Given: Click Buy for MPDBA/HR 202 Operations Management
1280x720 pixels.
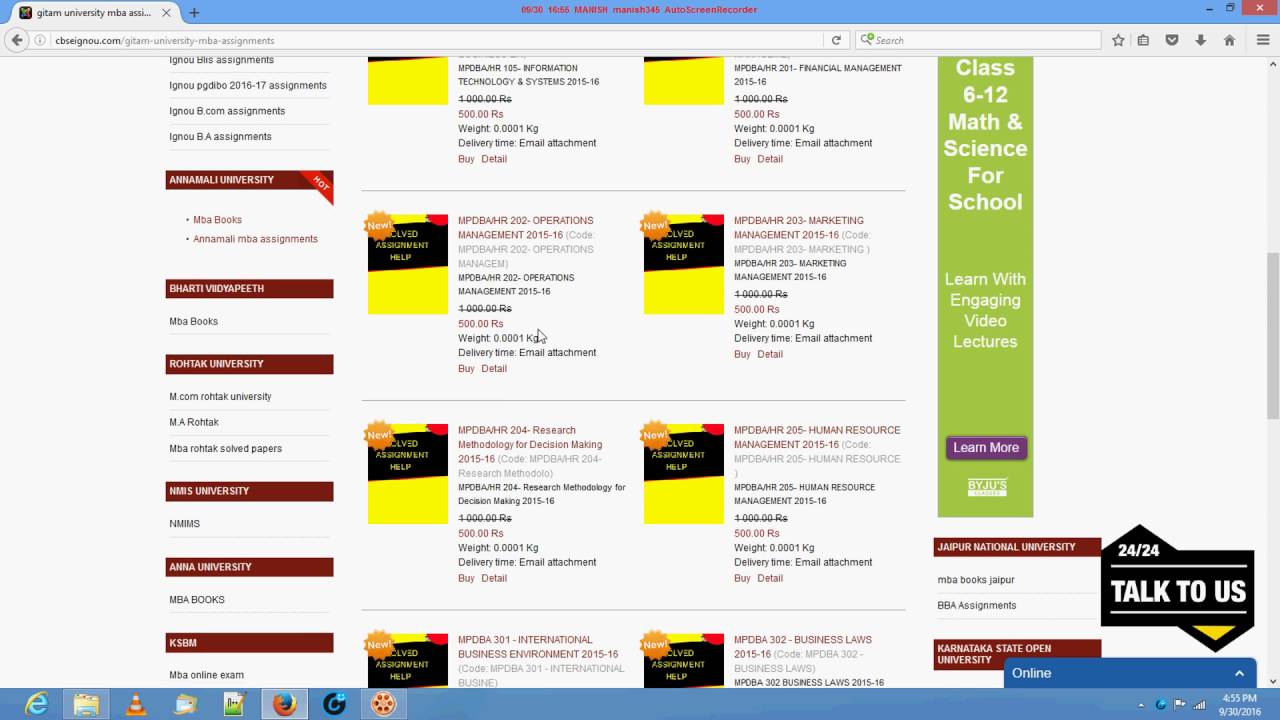Looking at the screenshot, I should pyautogui.click(x=466, y=369).
